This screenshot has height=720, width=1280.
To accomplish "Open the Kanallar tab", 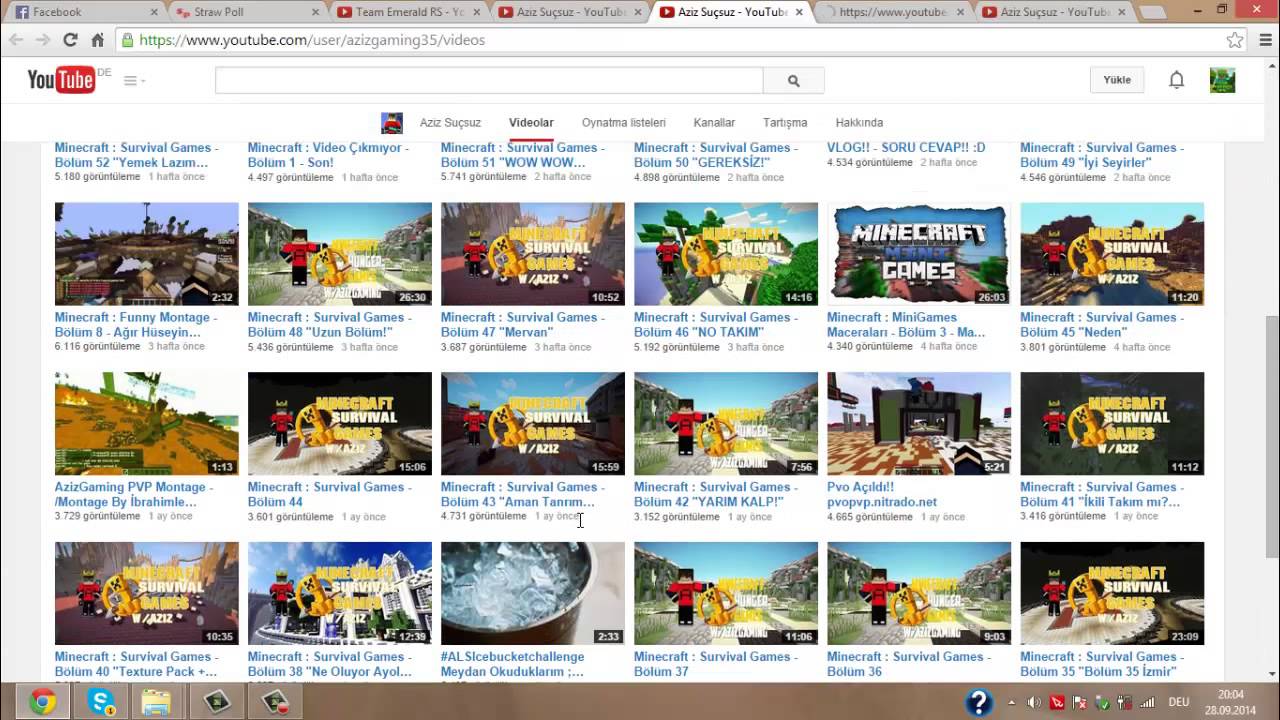I will (x=714, y=123).
